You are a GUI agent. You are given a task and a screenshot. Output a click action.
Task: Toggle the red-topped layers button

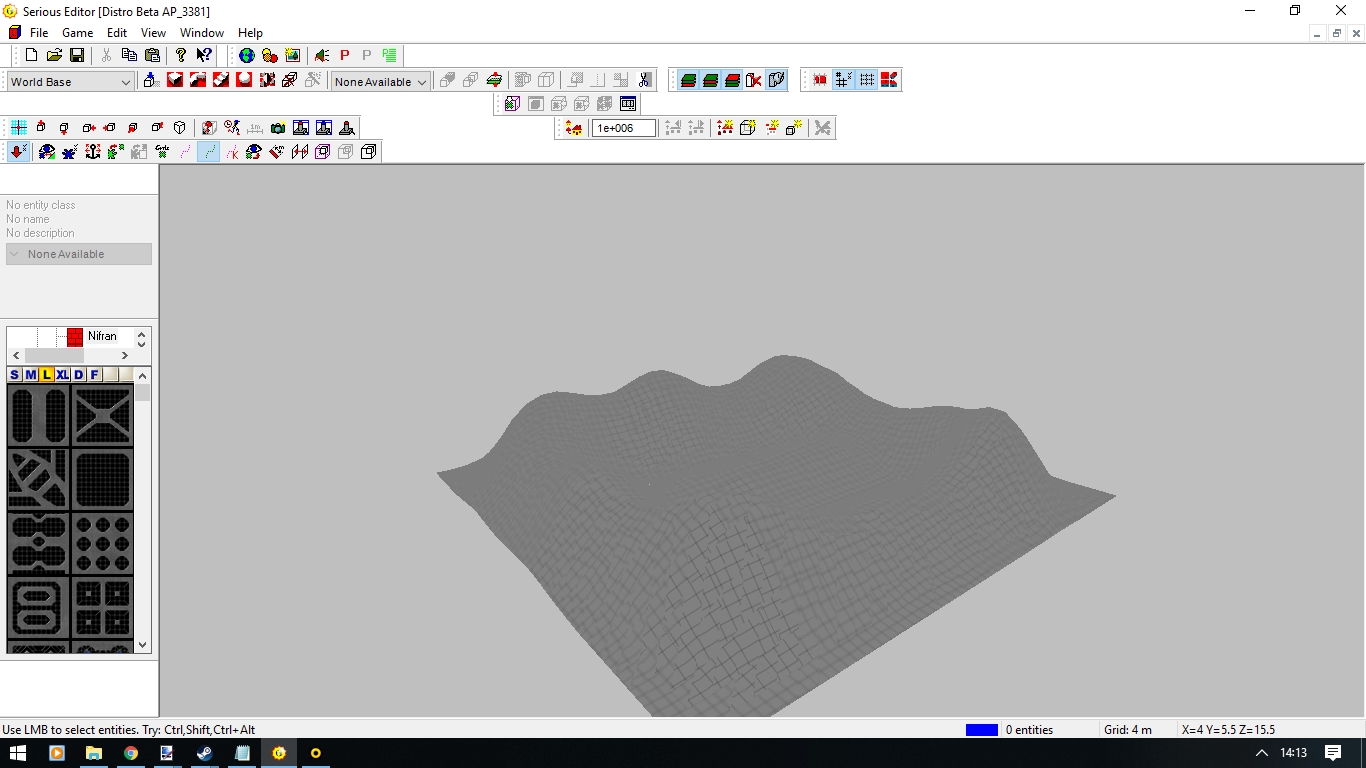pyautogui.click(x=732, y=80)
